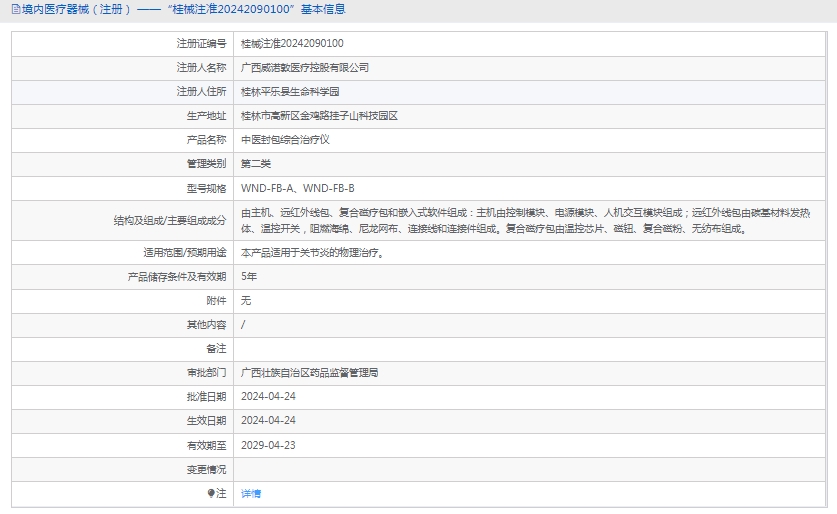The height and width of the screenshot is (514, 837).
Task: Click approval department 广西壮族自治区药品监督管理局
Action: pyautogui.click(x=310, y=372)
